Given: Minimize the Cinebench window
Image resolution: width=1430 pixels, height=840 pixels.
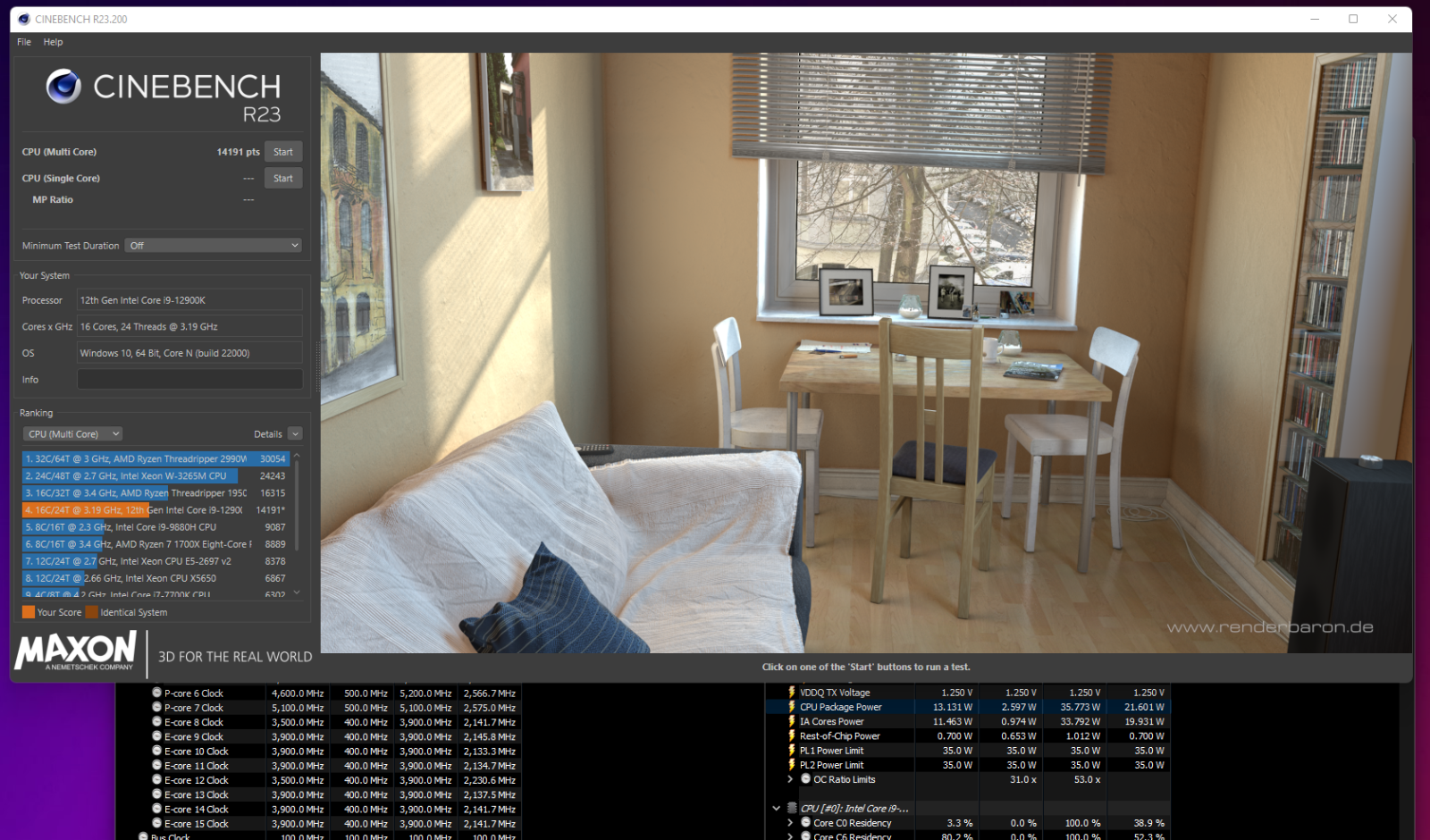Looking at the screenshot, I should pyautogui.click(x=1315, y=19).
